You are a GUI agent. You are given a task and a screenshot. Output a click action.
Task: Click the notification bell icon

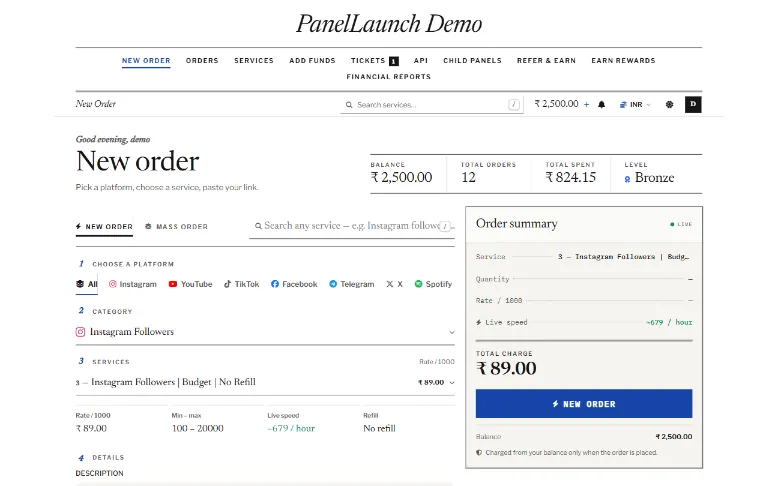pyautogui.click(x=601, y=105)
